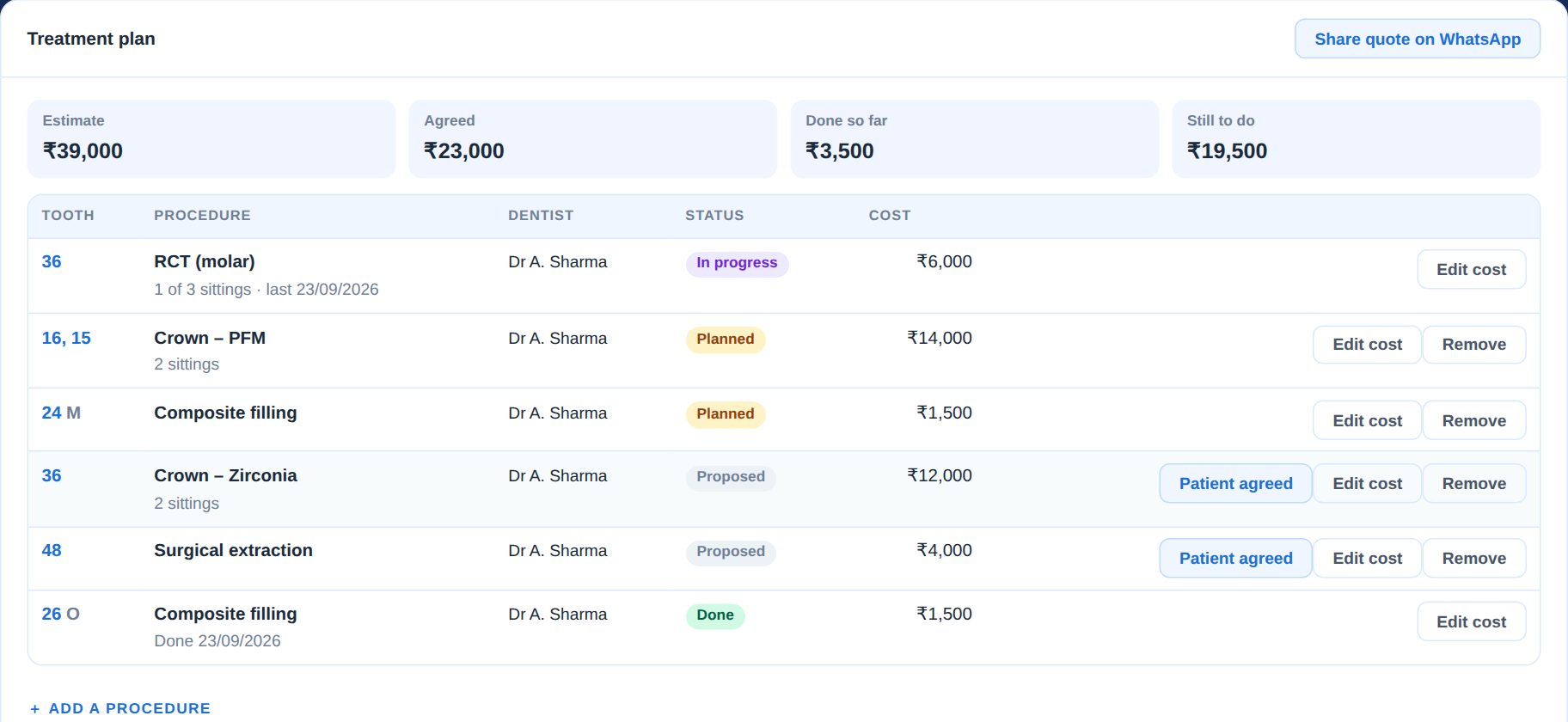The image size is (1568, 722).
Task: Edit cost for tooth 24 M filling
Action: pyautogui.click(x=1367, y=420)
